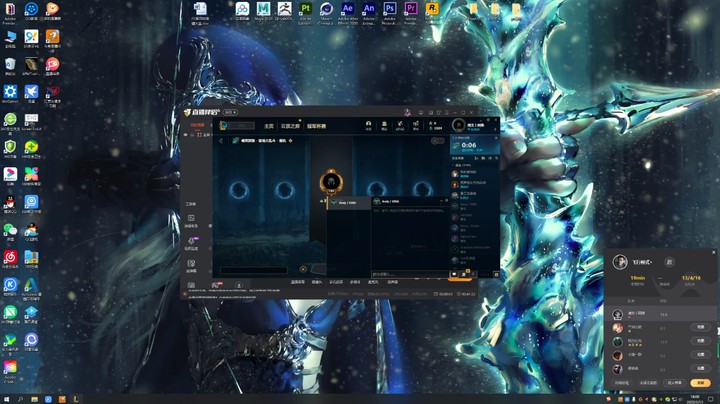
Task: Click the badged icon in streaming app's bottom-left
Action: [215, 285]
